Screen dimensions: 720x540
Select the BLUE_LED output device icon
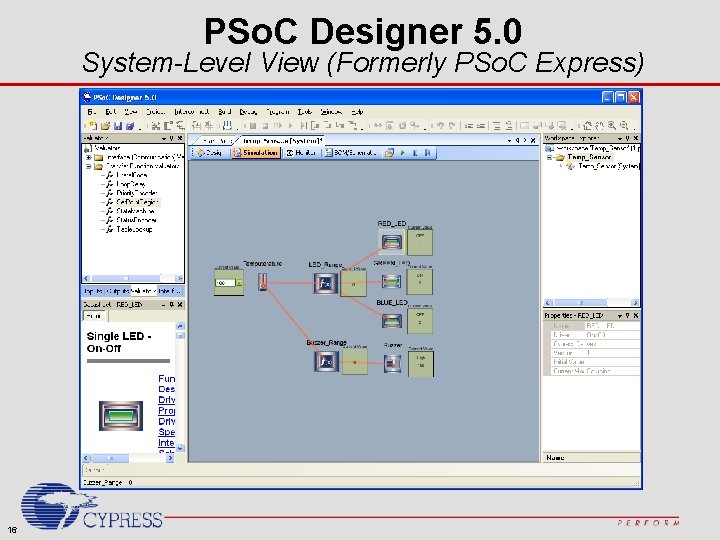click(392, 321)
